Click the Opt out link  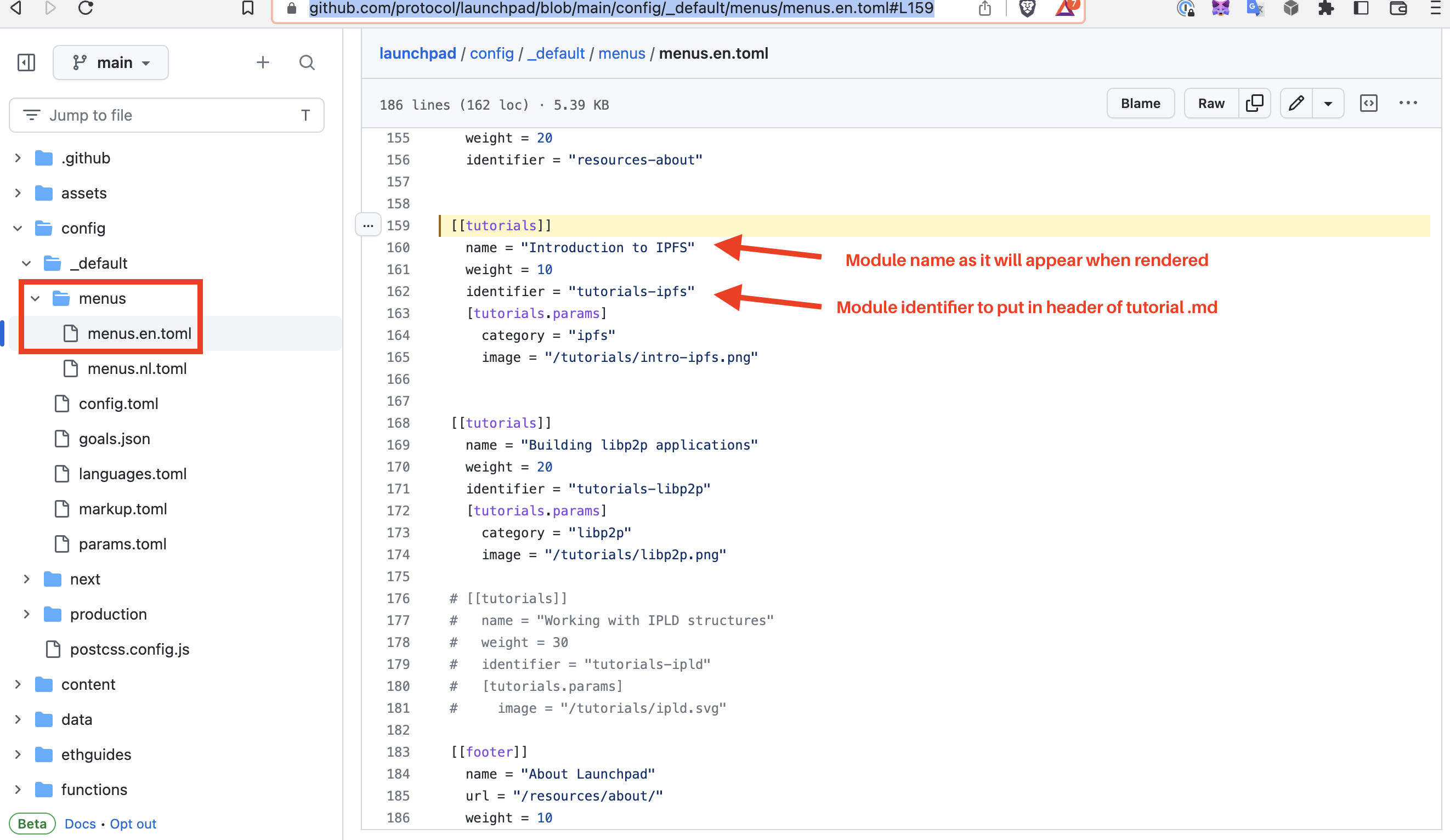[x=133, y=824]
